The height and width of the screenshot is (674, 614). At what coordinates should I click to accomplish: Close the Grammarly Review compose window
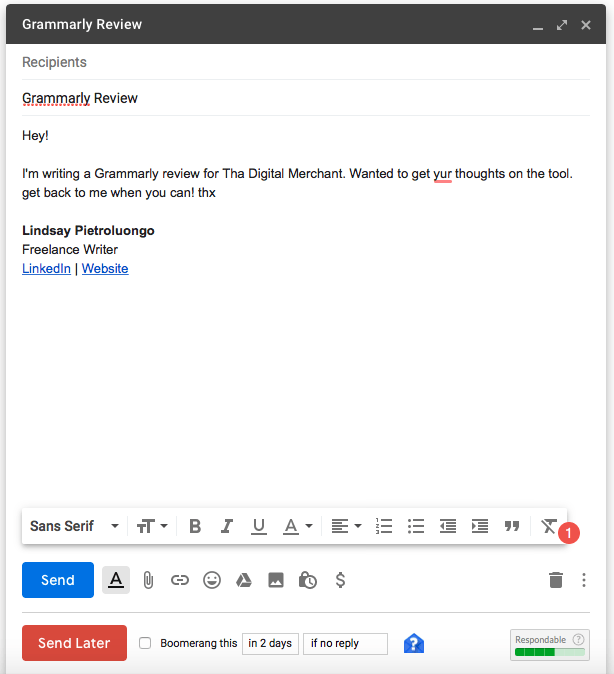click(586, 25)
